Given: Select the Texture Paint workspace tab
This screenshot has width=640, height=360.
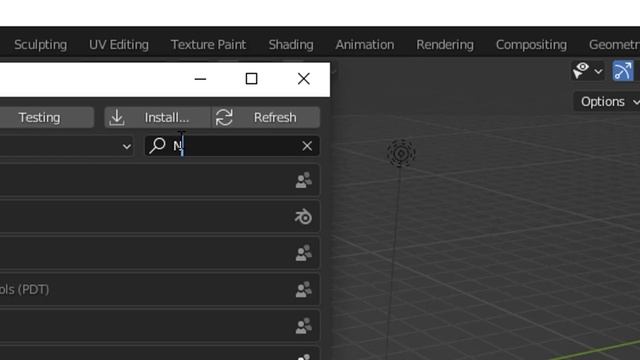Looking at the screenshot, I should 208,44.
